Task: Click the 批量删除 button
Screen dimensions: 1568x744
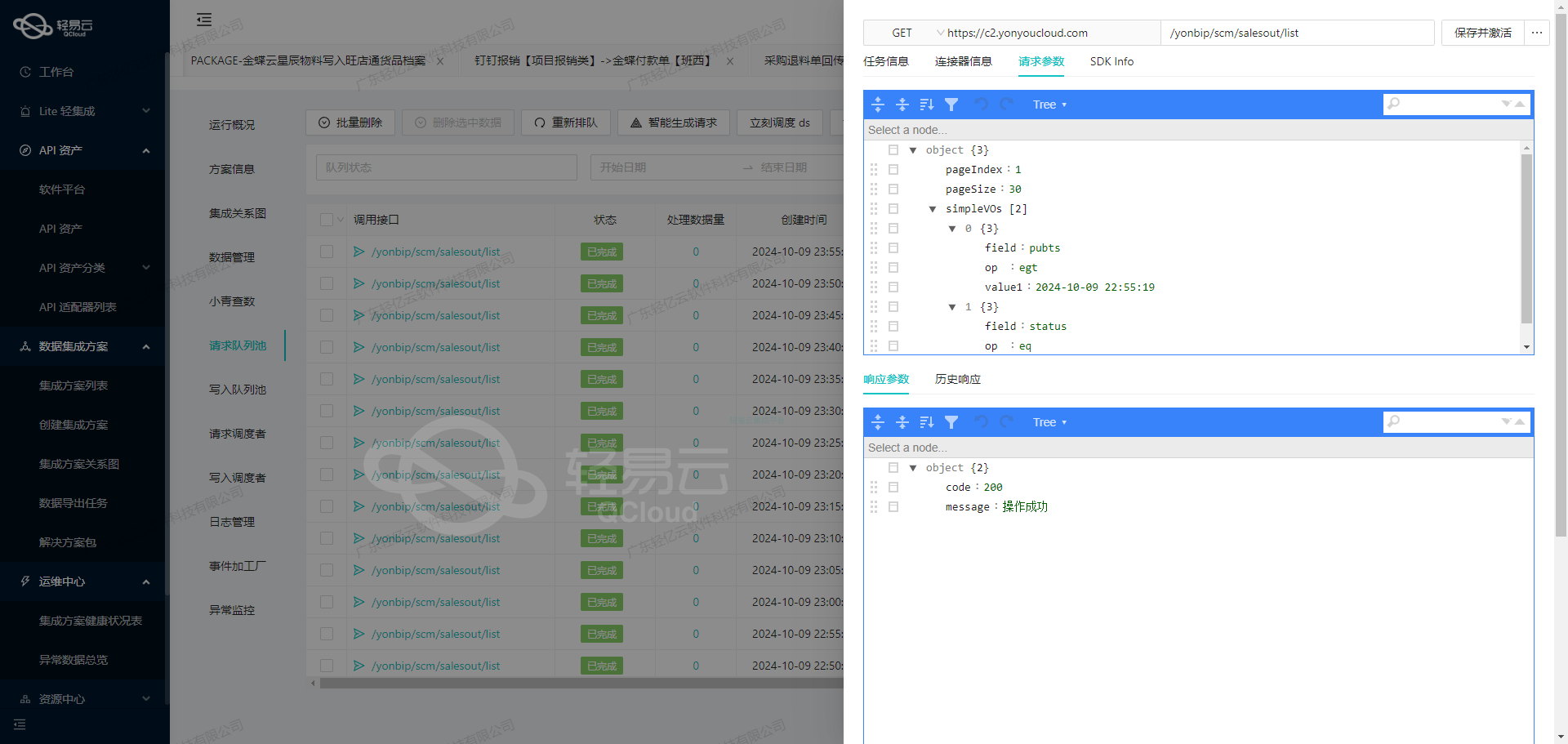Action: pos(350,123)
